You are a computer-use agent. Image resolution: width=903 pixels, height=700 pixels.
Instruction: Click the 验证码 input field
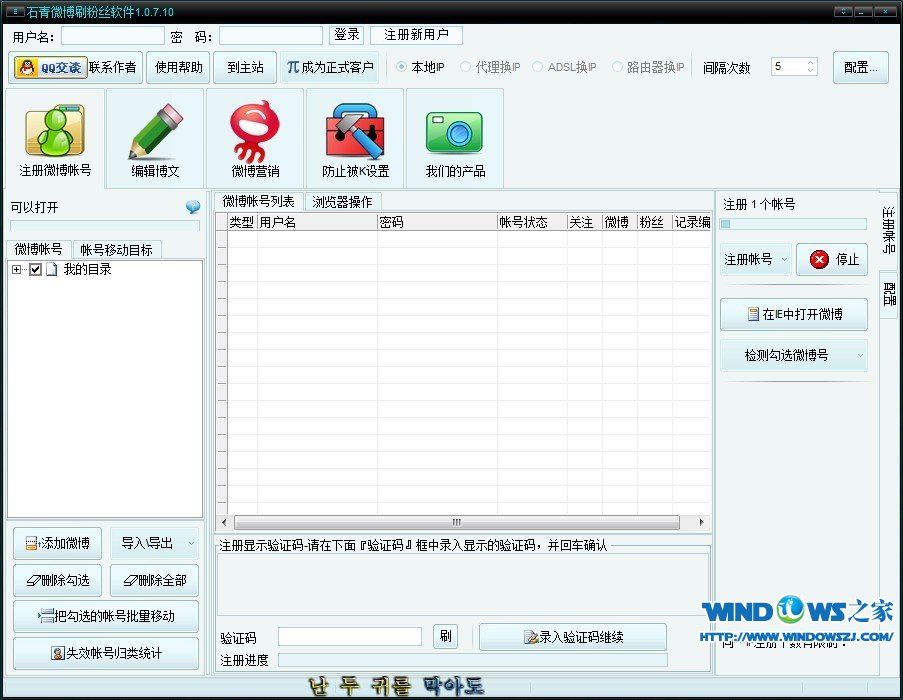point(350,637)
